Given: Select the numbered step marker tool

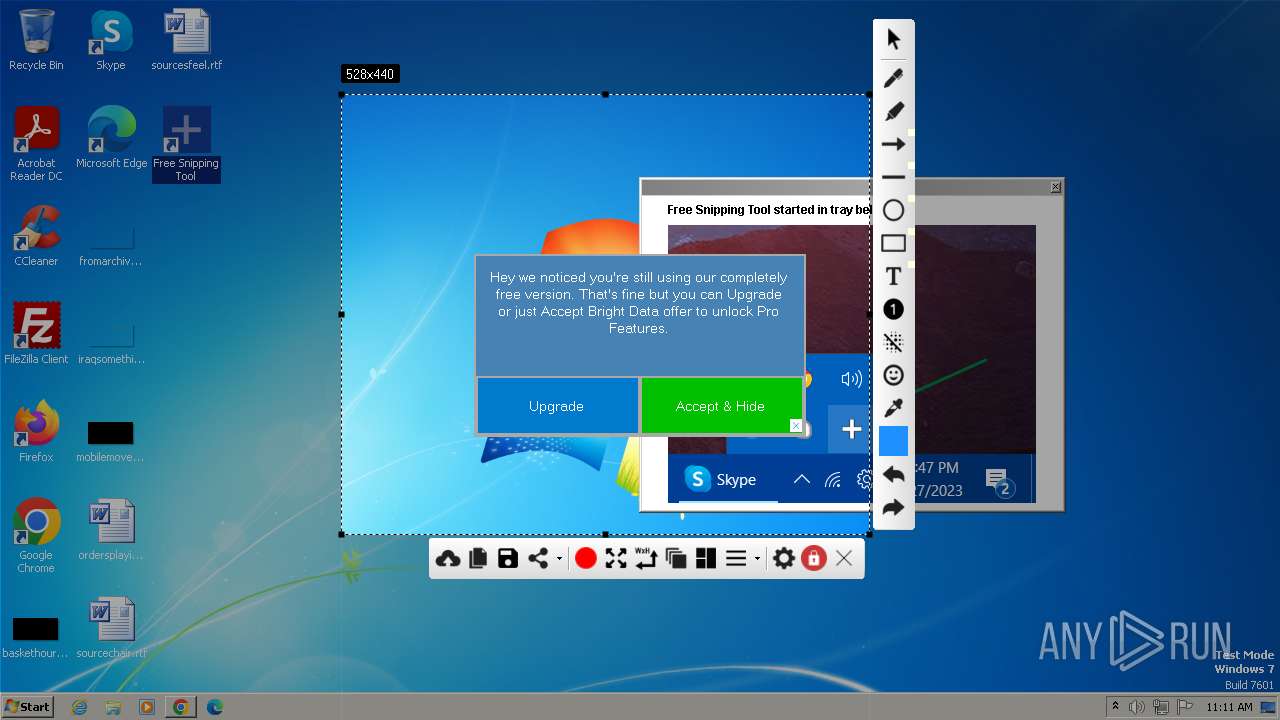Looking at the screenshot, I should (x=893, y=309).
